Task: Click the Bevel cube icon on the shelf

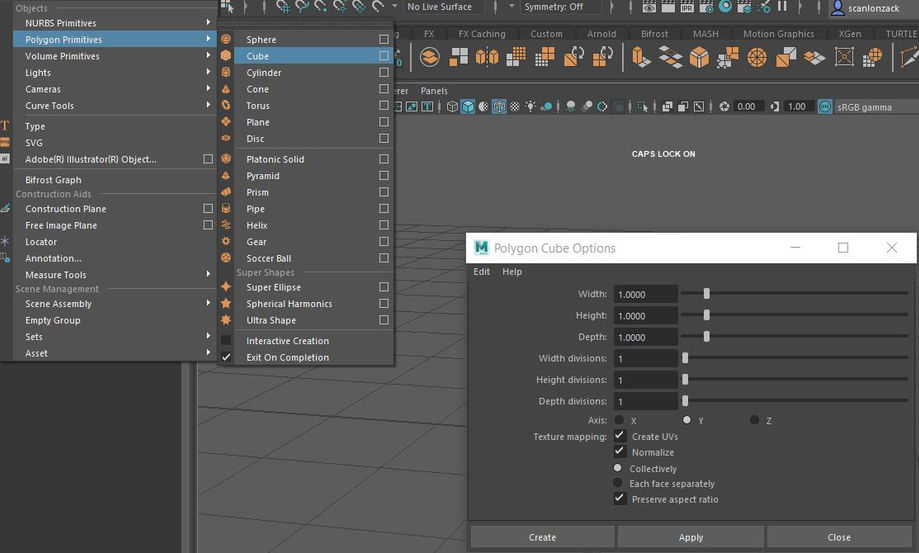Action: [x=699, y=57]
